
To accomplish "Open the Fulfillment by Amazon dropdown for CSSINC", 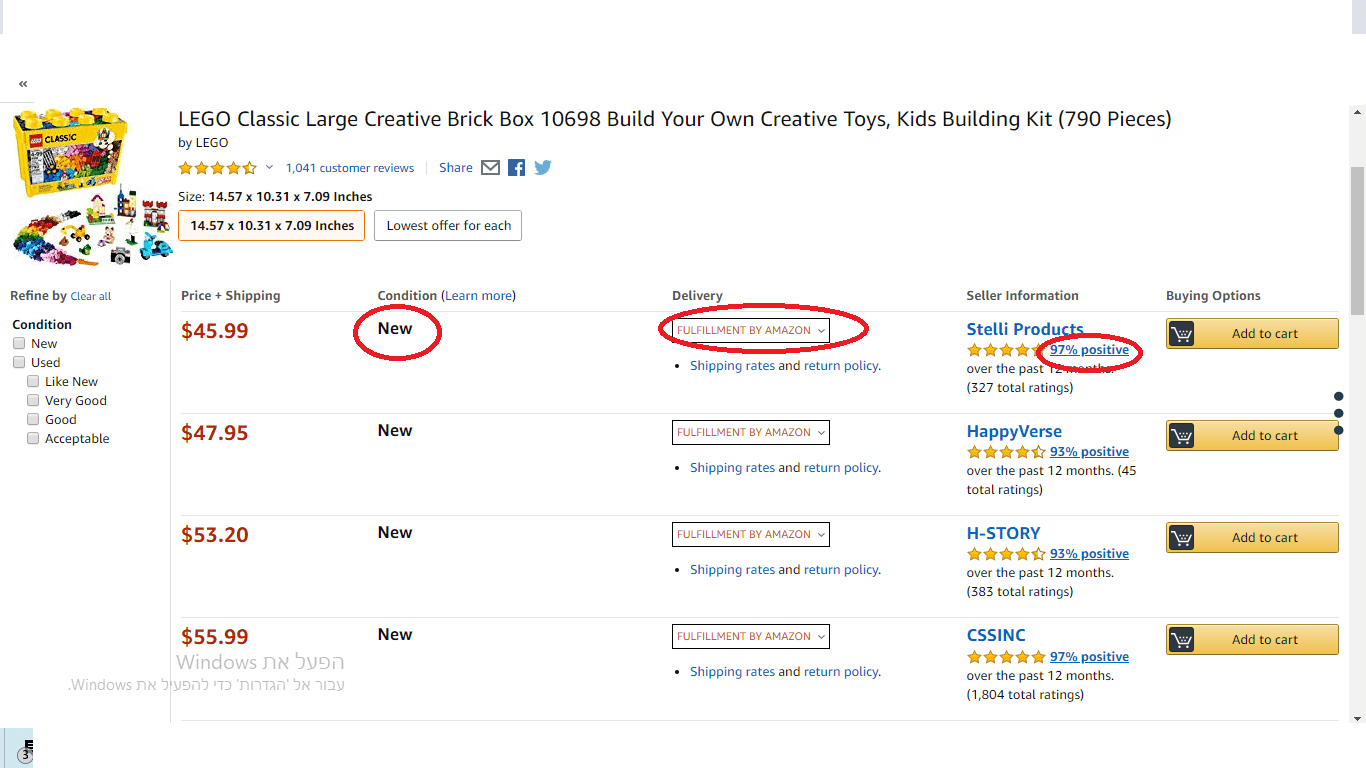I will [x=750, y=637].
